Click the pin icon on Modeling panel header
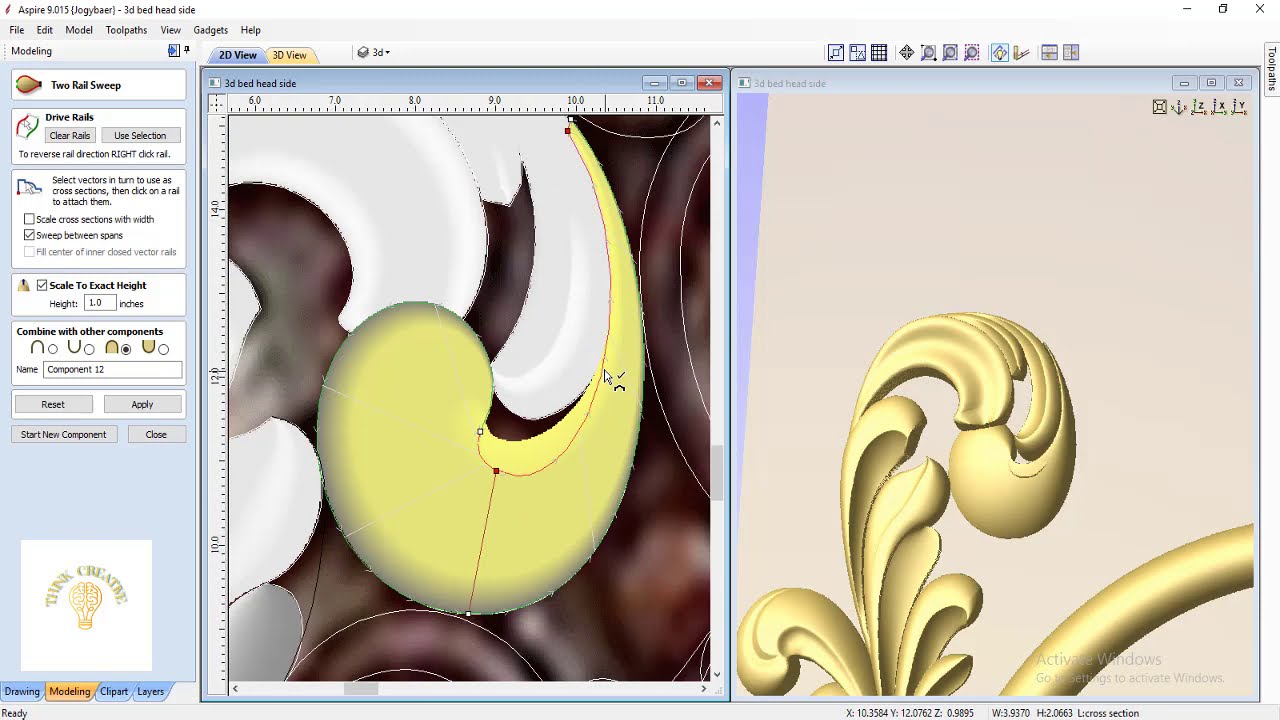The image size is (1280, 720). tap(186, 50)
